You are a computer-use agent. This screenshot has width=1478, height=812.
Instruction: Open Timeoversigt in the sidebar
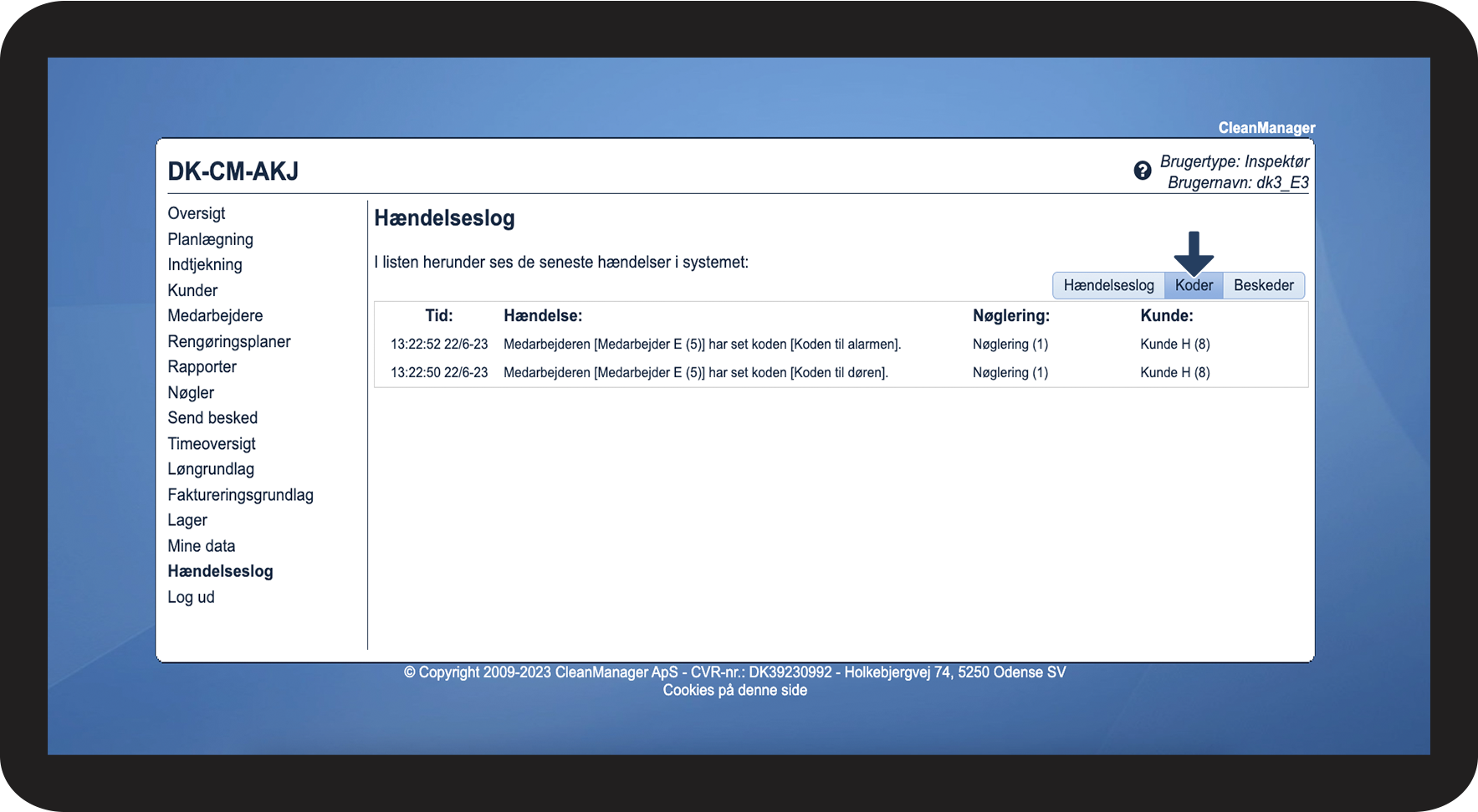click(212, 443)
